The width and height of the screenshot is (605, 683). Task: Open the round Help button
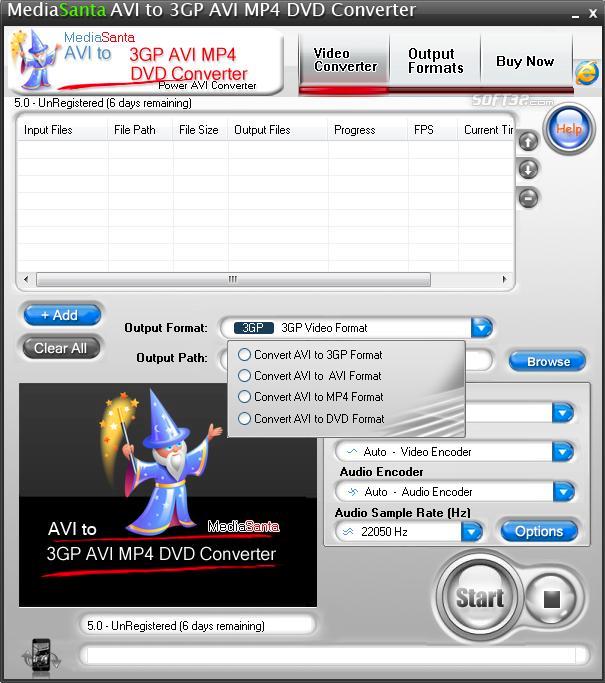pos(568,129)
